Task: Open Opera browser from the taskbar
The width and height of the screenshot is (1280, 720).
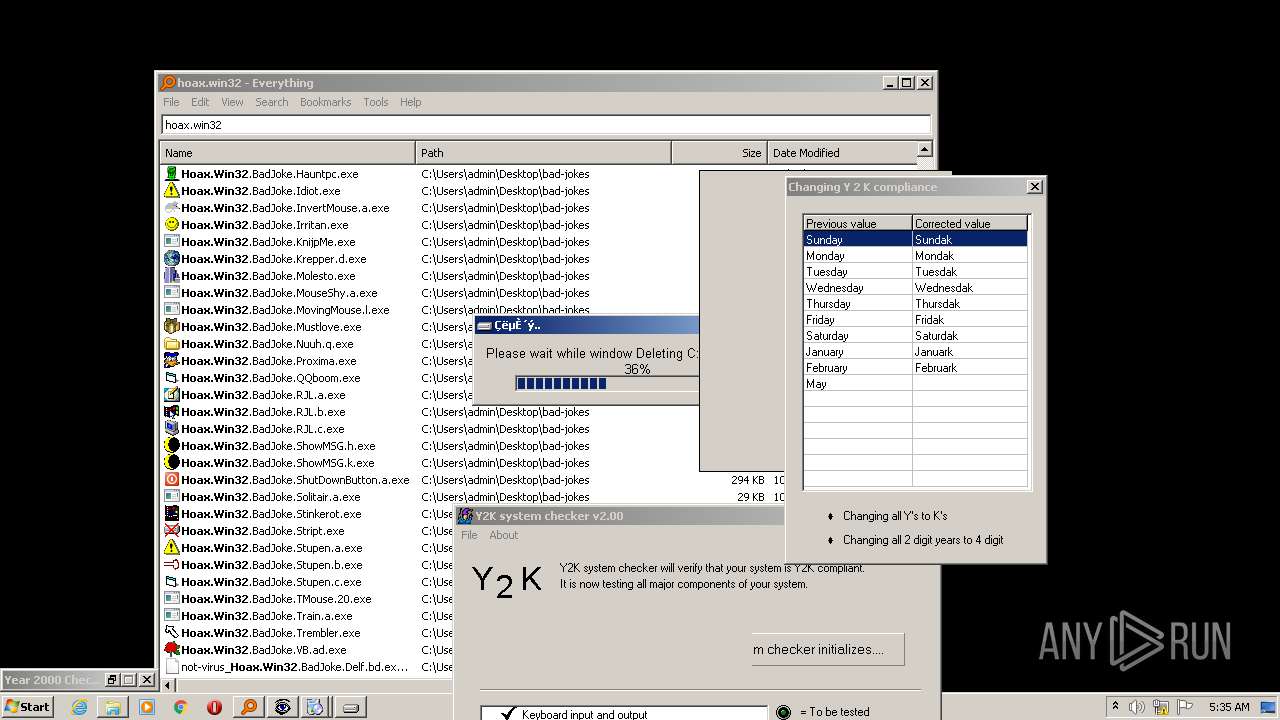Action: pos(214,707)
